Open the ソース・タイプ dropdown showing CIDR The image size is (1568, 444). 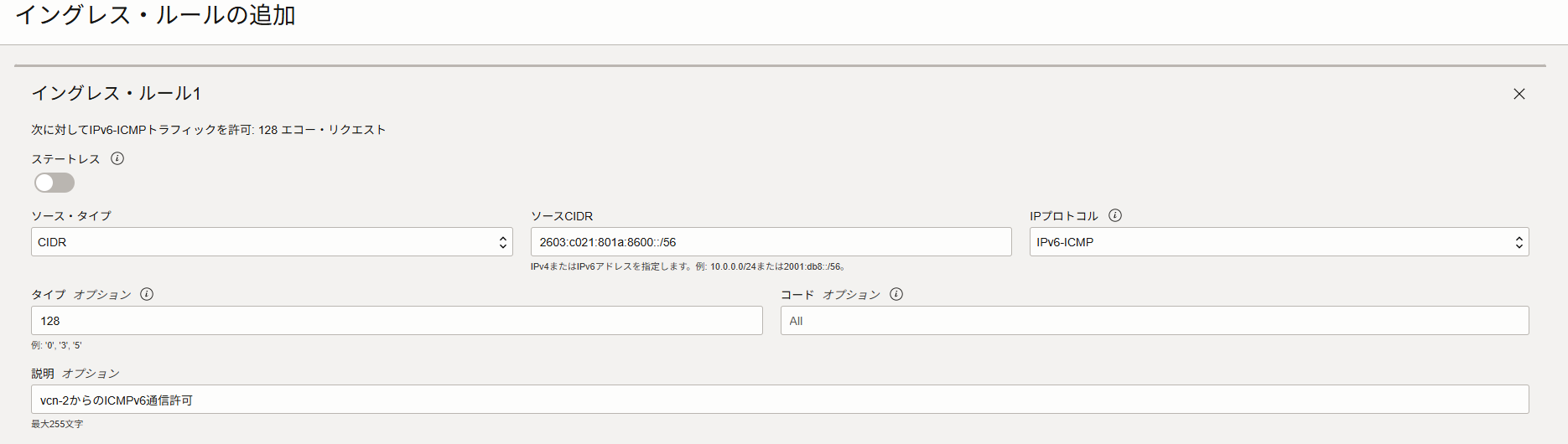(272, 242)
